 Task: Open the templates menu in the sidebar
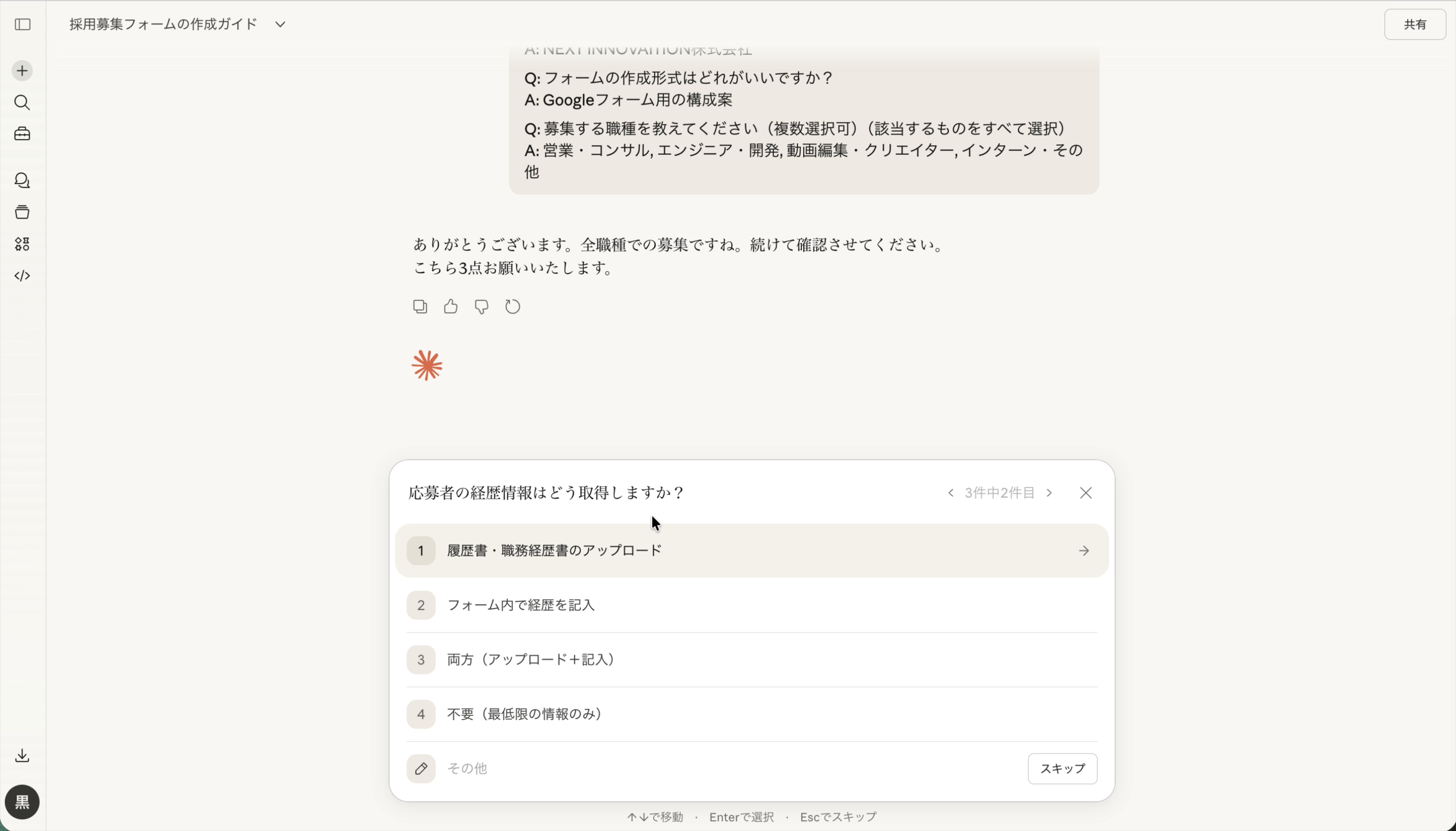[23, 244]
